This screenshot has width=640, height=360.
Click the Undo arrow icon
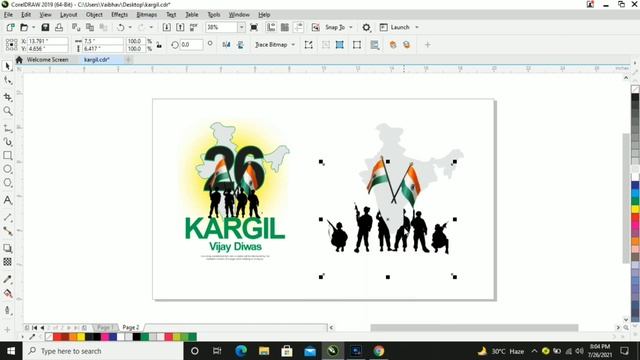point(120,27)
